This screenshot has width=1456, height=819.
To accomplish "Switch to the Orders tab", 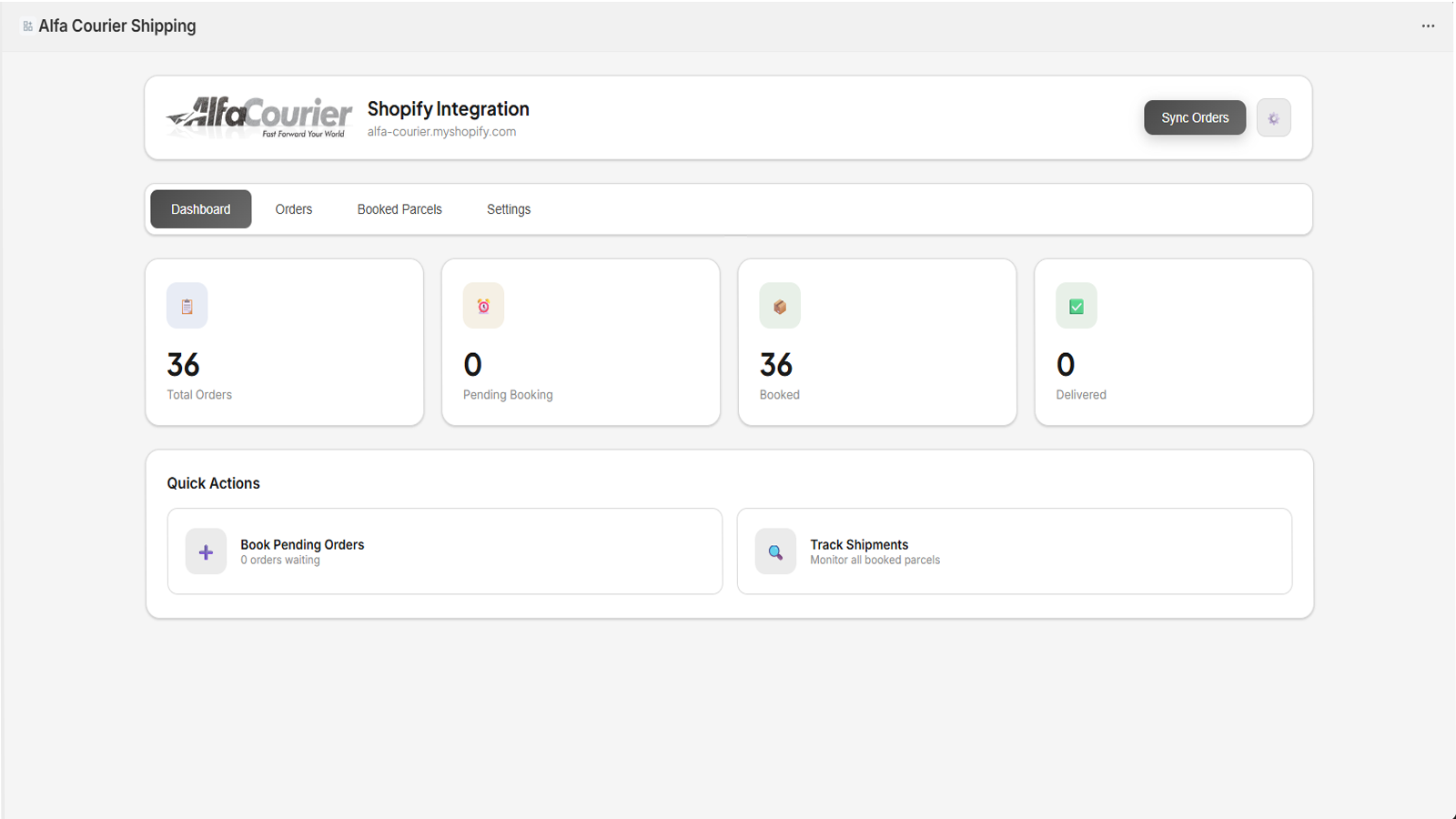I will 293,209.
